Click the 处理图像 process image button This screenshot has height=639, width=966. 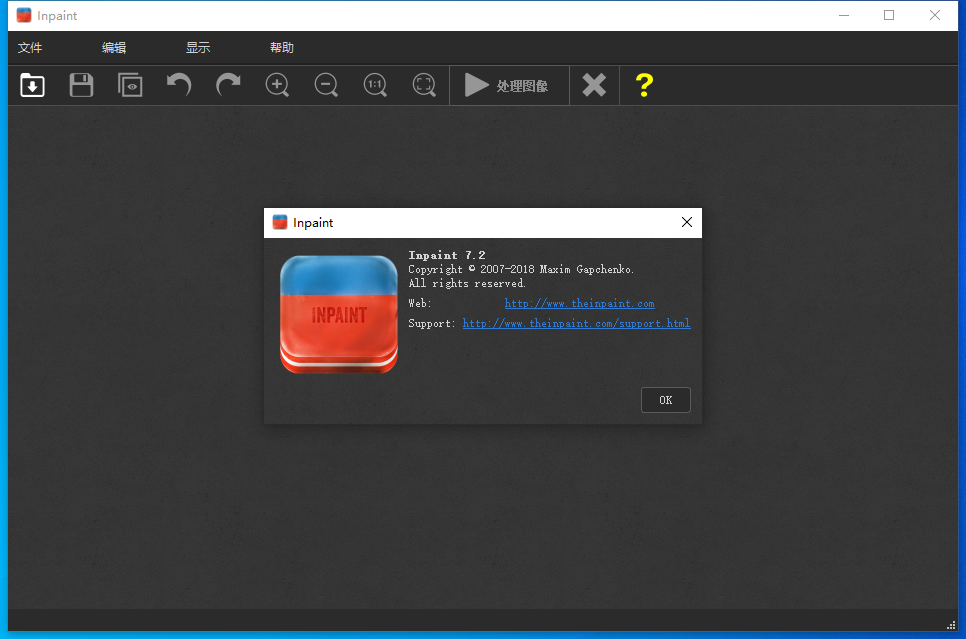[x=509, y=85]
